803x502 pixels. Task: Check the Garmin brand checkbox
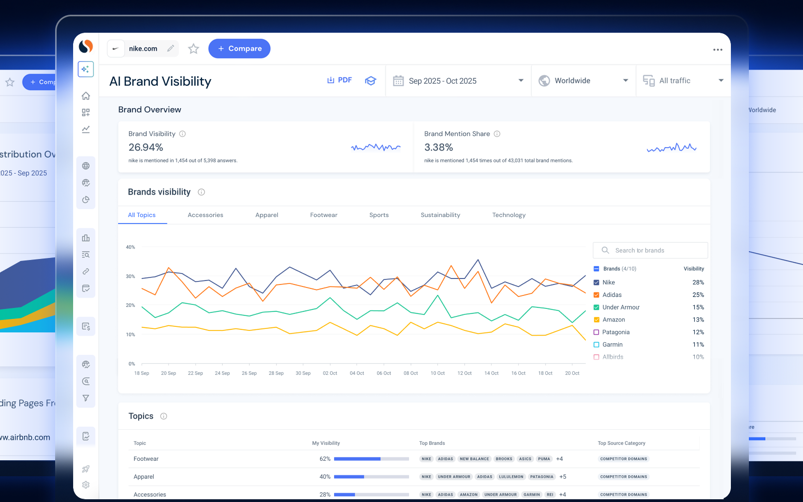(596, 345)
